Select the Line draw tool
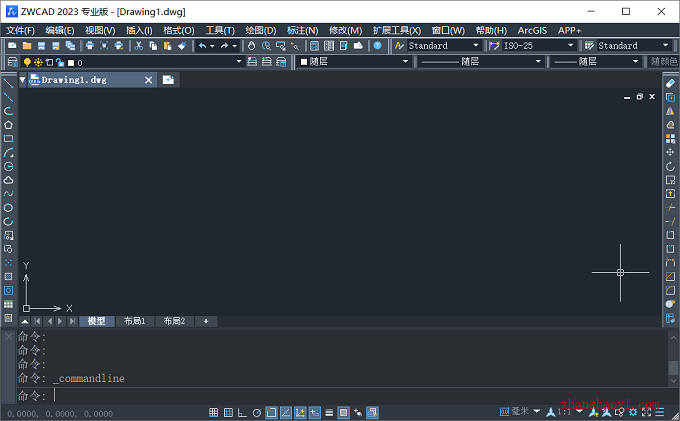 (8, 83)
